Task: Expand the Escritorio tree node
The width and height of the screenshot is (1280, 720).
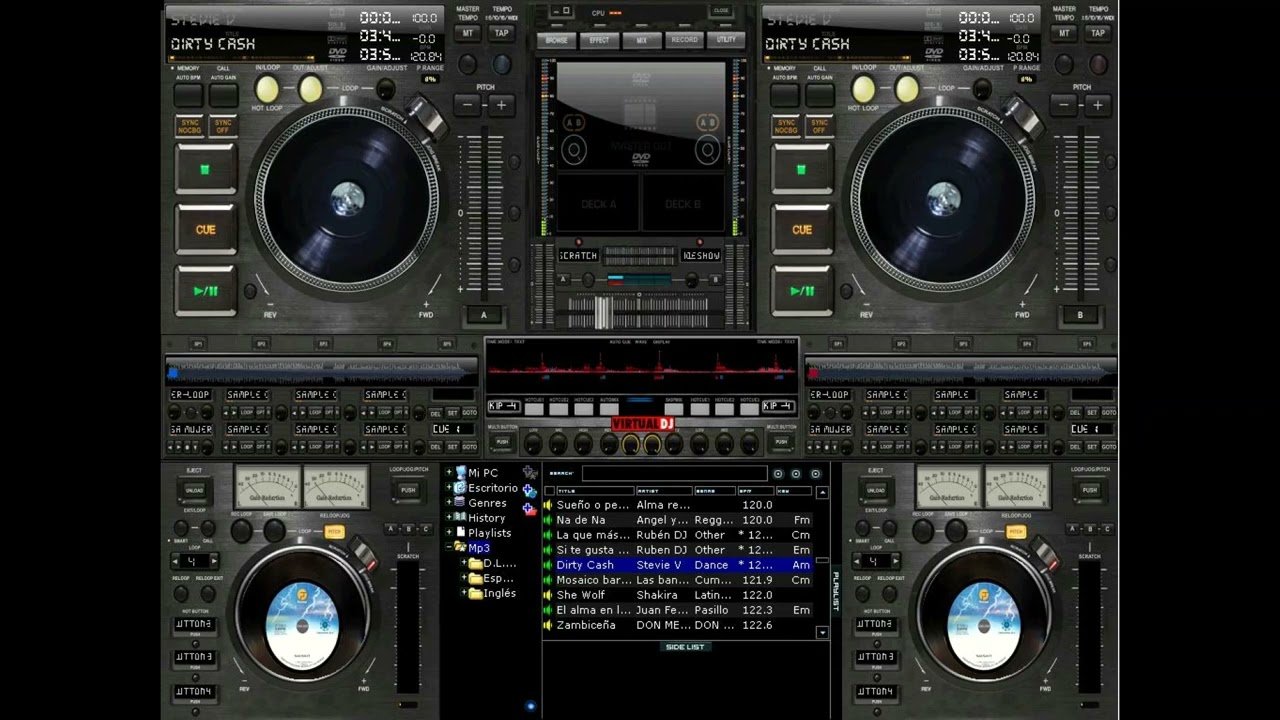Action: click(449, 488)
